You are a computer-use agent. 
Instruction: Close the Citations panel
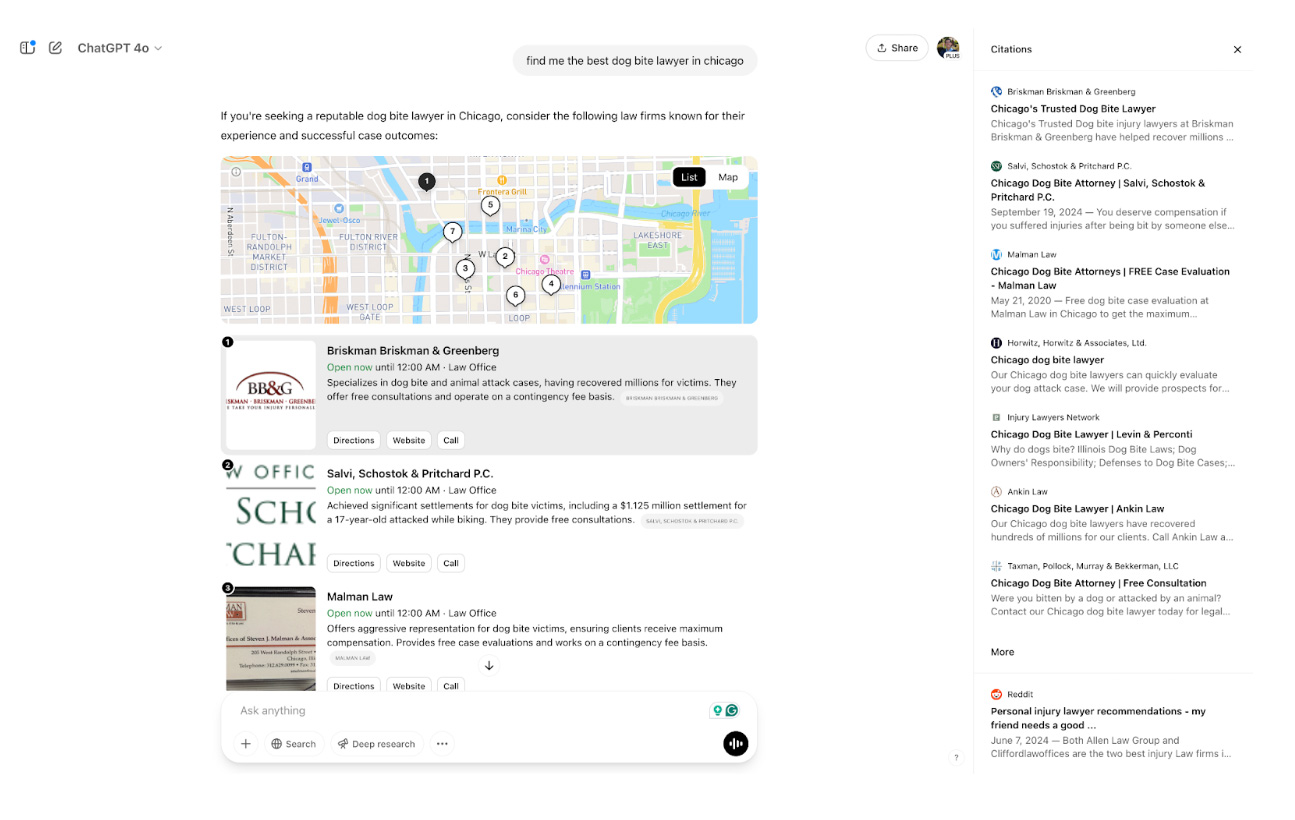(x=1237, y=49)
